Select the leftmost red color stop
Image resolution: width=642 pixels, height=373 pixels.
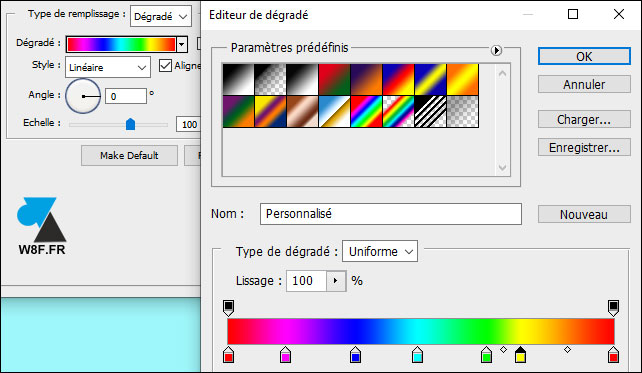click(228, 355)
